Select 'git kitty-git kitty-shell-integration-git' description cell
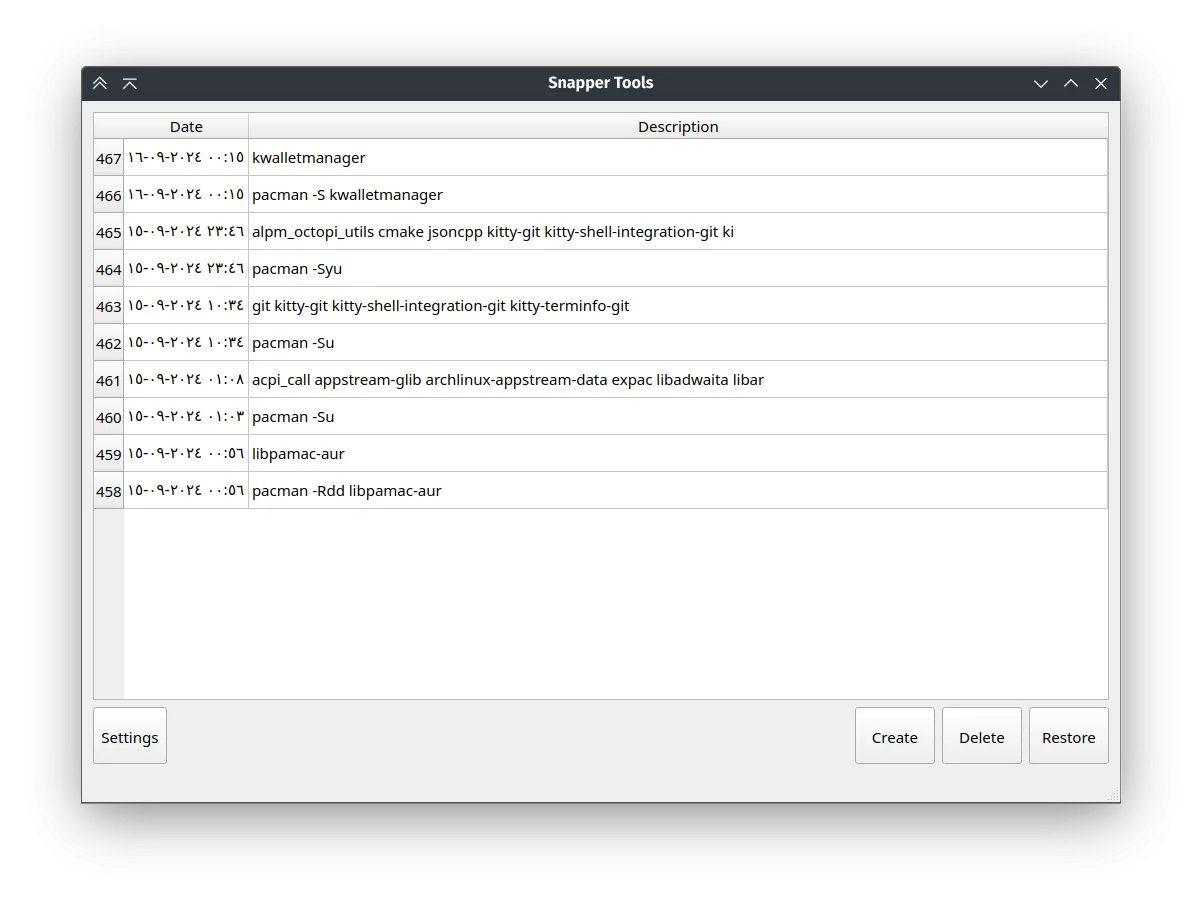This screenshot has width=1204, height=901. click(x=678, y=306)
